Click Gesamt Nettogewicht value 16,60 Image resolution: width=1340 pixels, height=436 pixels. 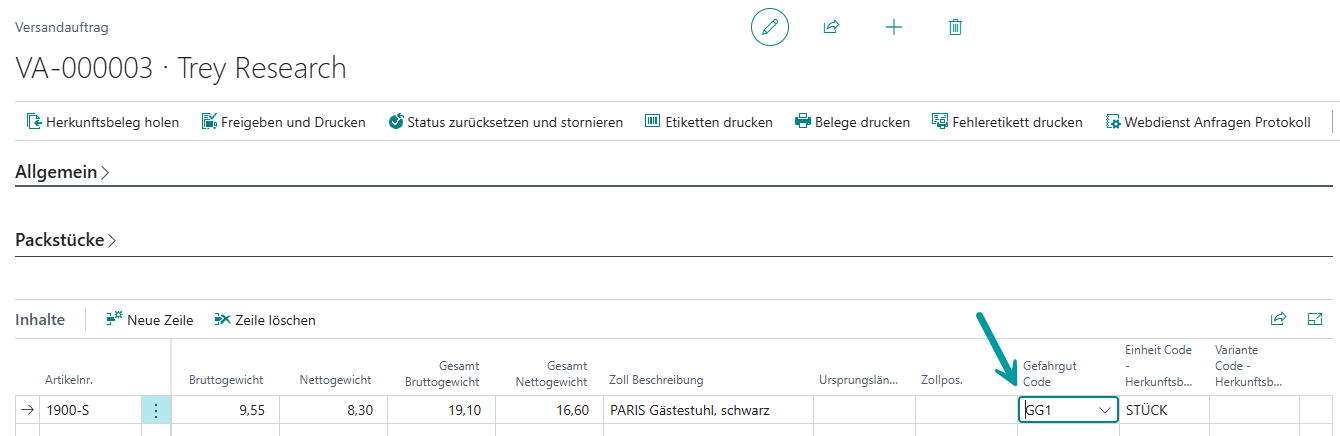pos(549,410)
